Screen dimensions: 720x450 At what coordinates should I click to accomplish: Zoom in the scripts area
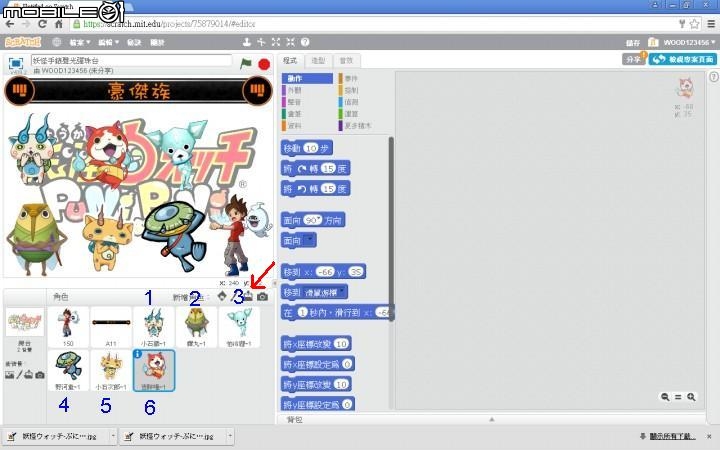[691, 397]
